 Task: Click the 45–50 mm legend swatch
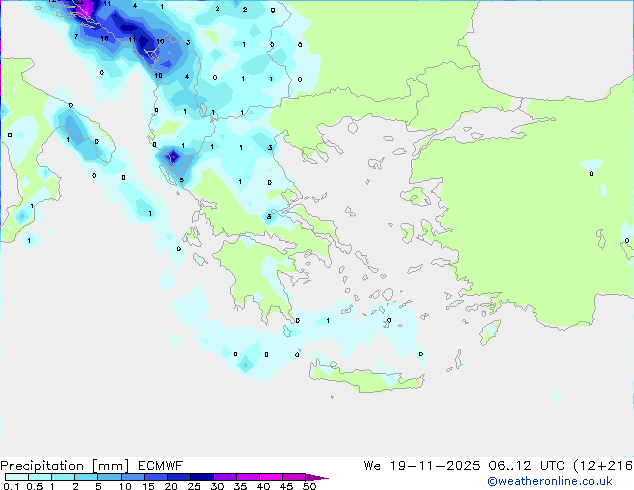294,477
